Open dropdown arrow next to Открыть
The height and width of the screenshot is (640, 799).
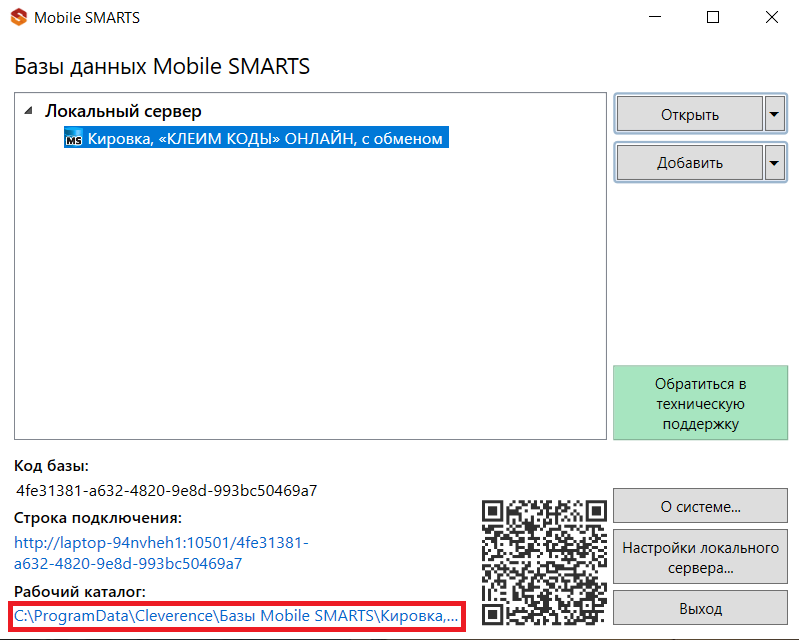point(775,114)
